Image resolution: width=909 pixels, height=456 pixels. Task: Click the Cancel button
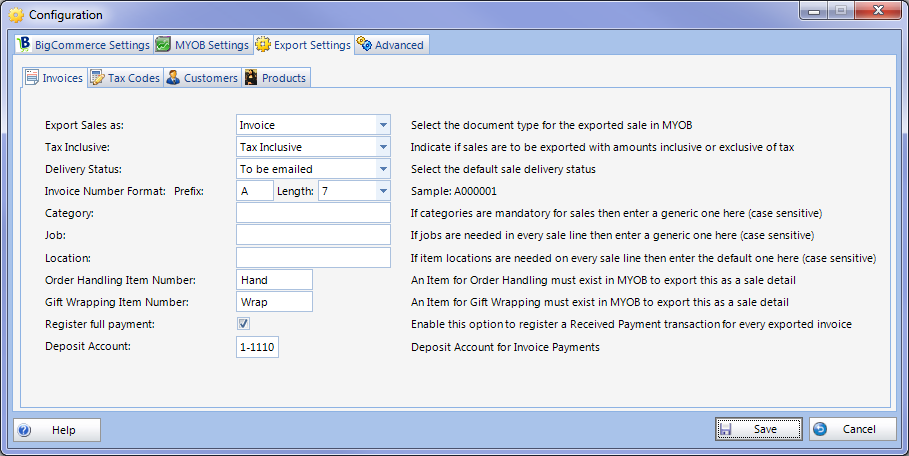pyautogui.click(x=853, y=429)
